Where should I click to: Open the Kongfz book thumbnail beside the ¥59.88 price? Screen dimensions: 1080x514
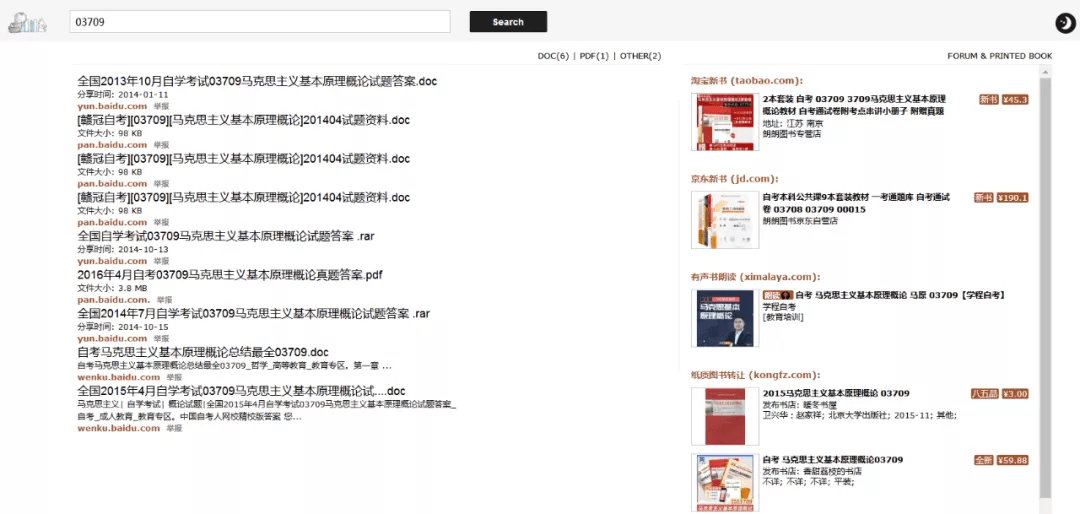point(725,482)
